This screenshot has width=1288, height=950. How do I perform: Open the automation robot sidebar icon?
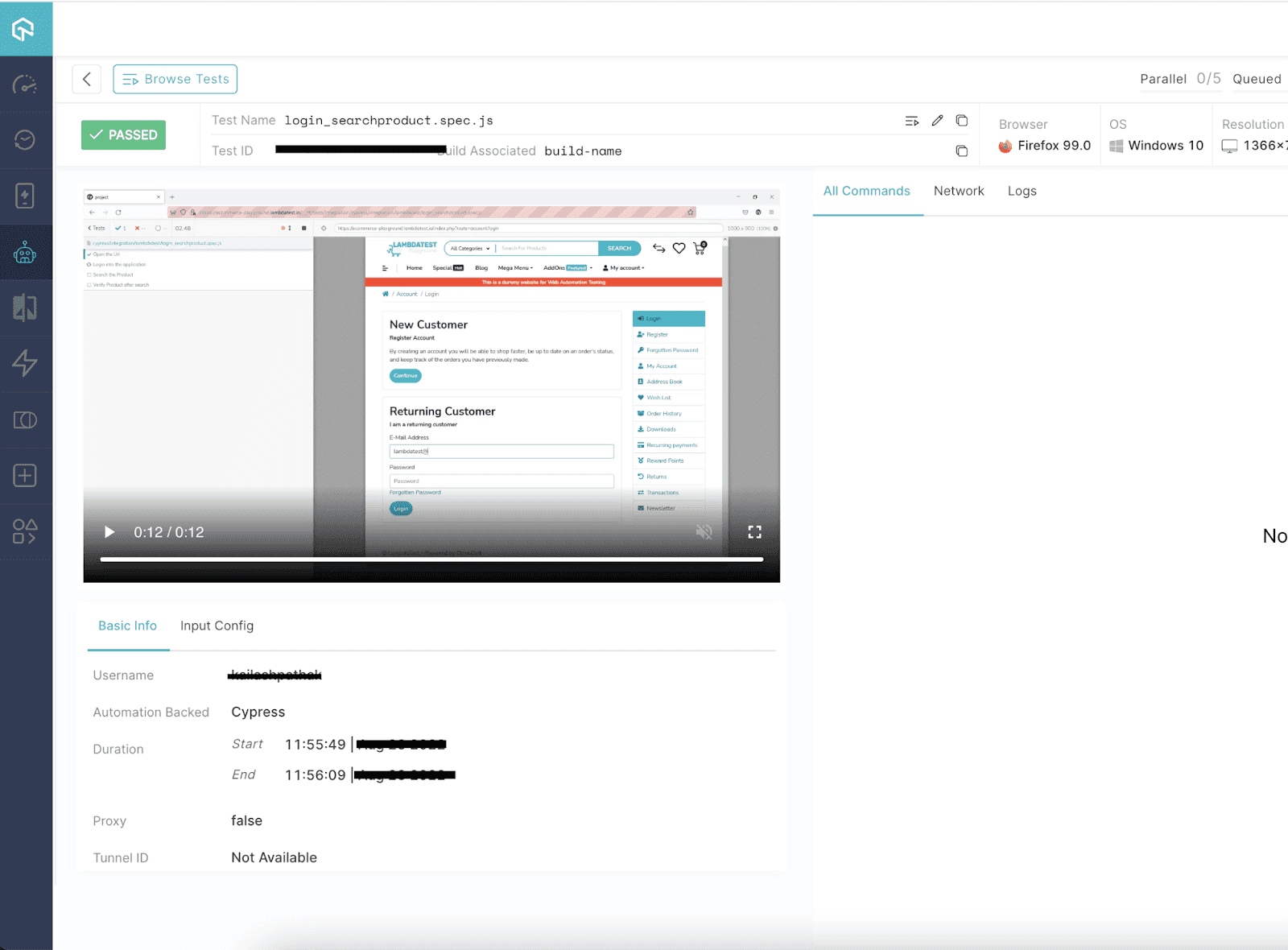pos(25,253)
